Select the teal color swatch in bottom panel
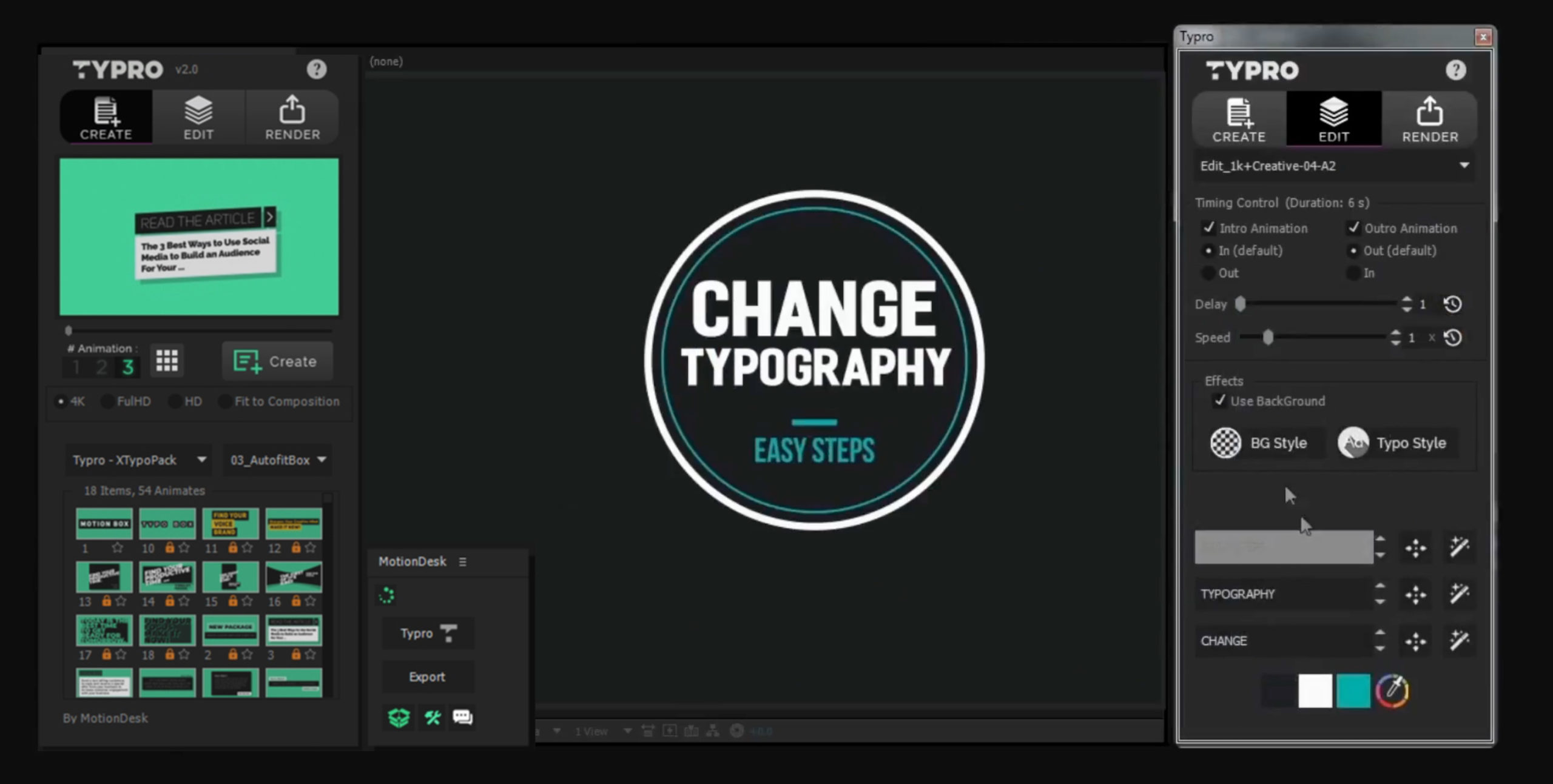Screen dimensions: 1553x784 pos(1354,690)
